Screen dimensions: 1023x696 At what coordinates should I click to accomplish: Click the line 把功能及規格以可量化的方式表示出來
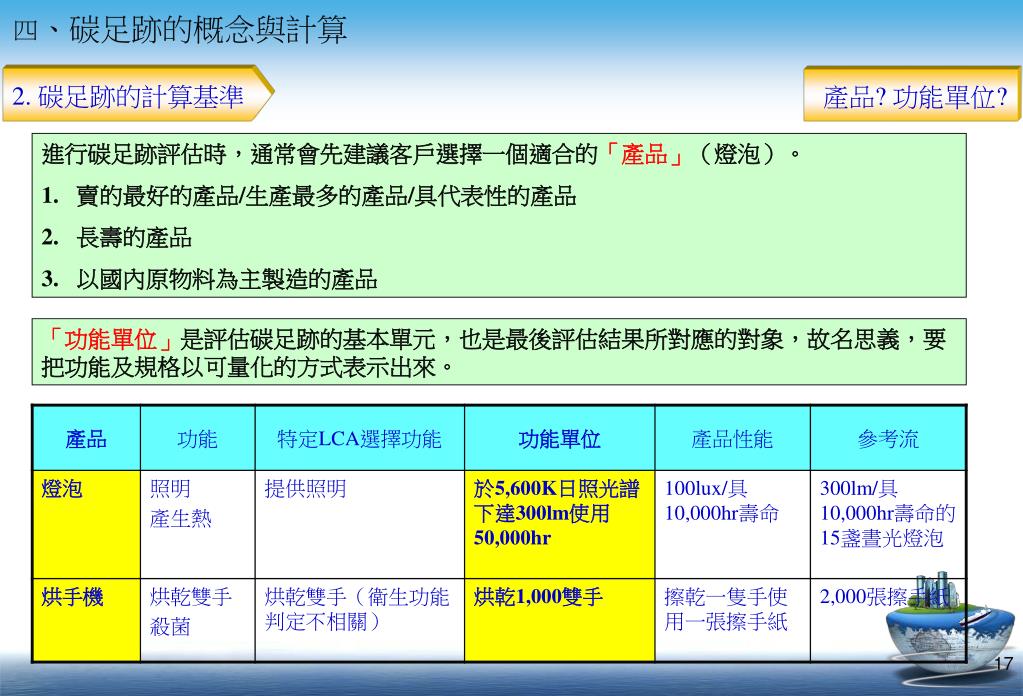point(248,368)
